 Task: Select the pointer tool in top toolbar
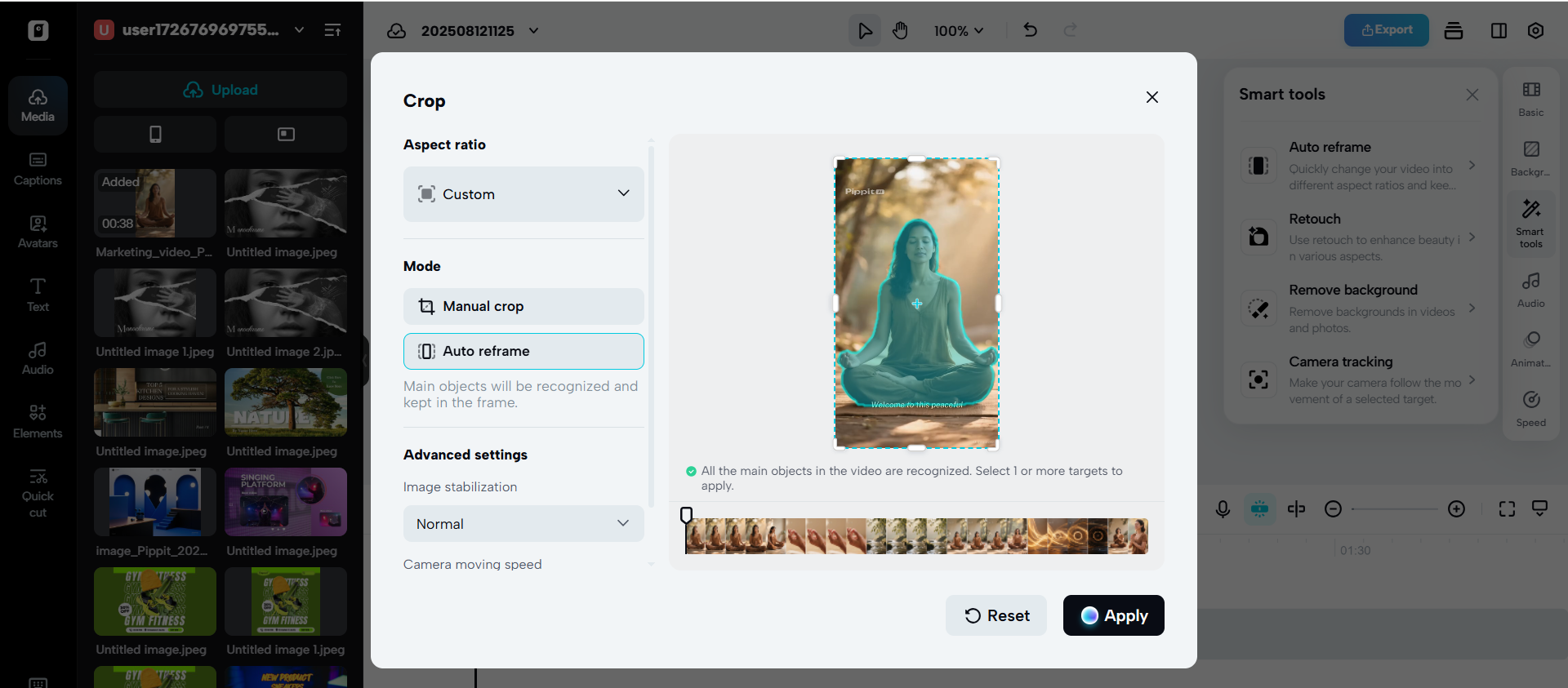point(865,30)
